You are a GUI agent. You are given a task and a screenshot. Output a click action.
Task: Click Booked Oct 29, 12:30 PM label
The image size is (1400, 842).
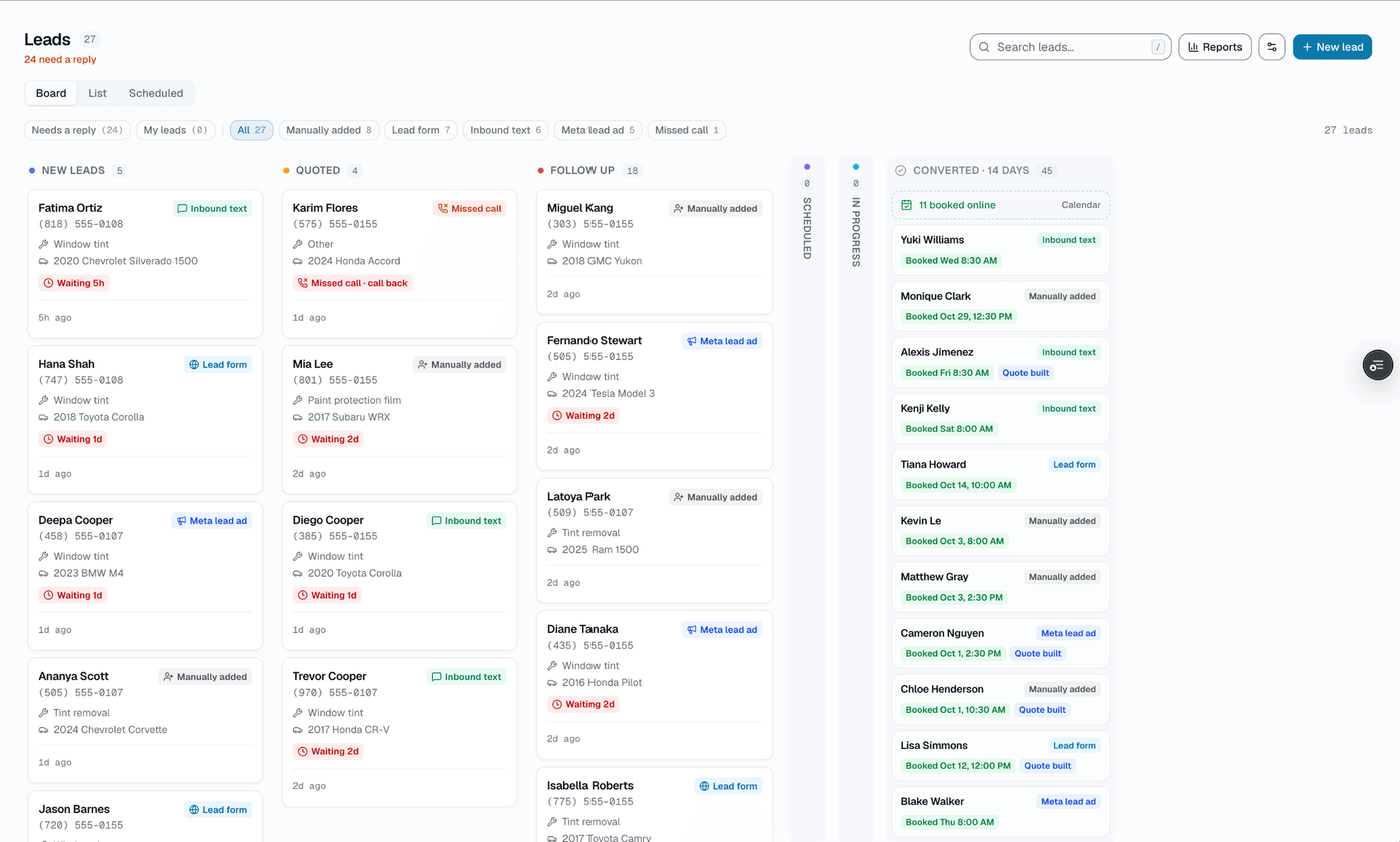click(x=958, y=316)
